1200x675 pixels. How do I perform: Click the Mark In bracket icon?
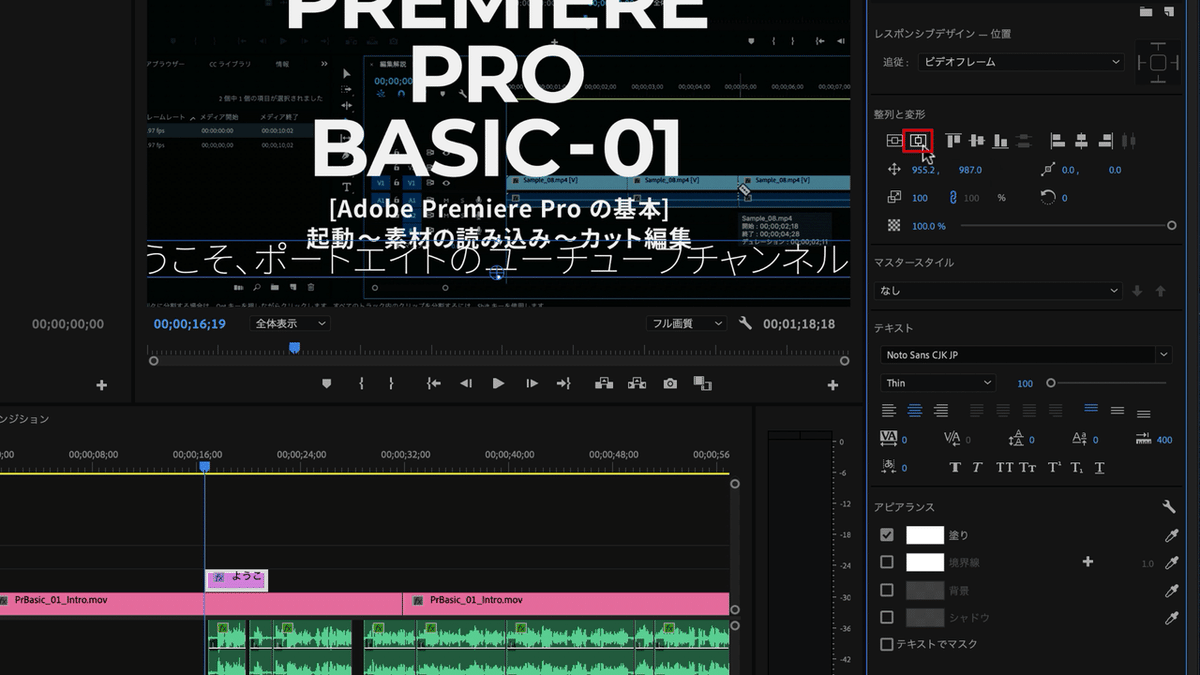pos(361,383)
